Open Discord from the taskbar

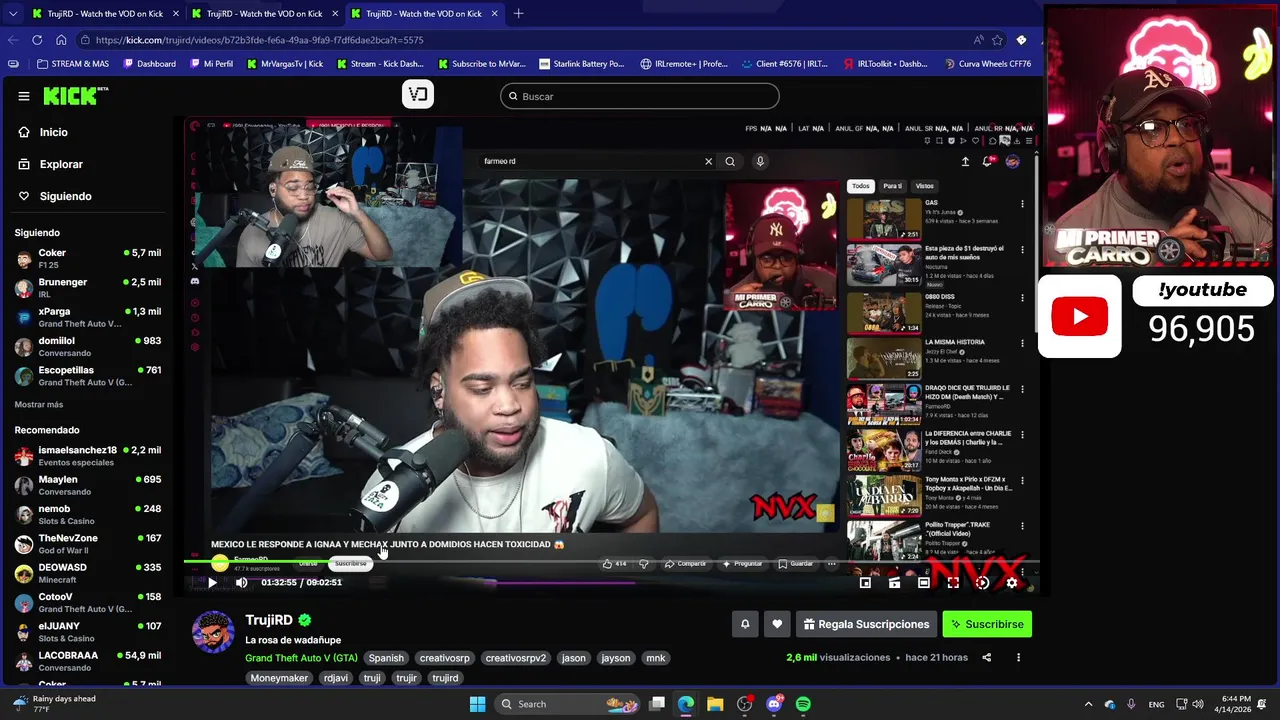coord(774,704)
